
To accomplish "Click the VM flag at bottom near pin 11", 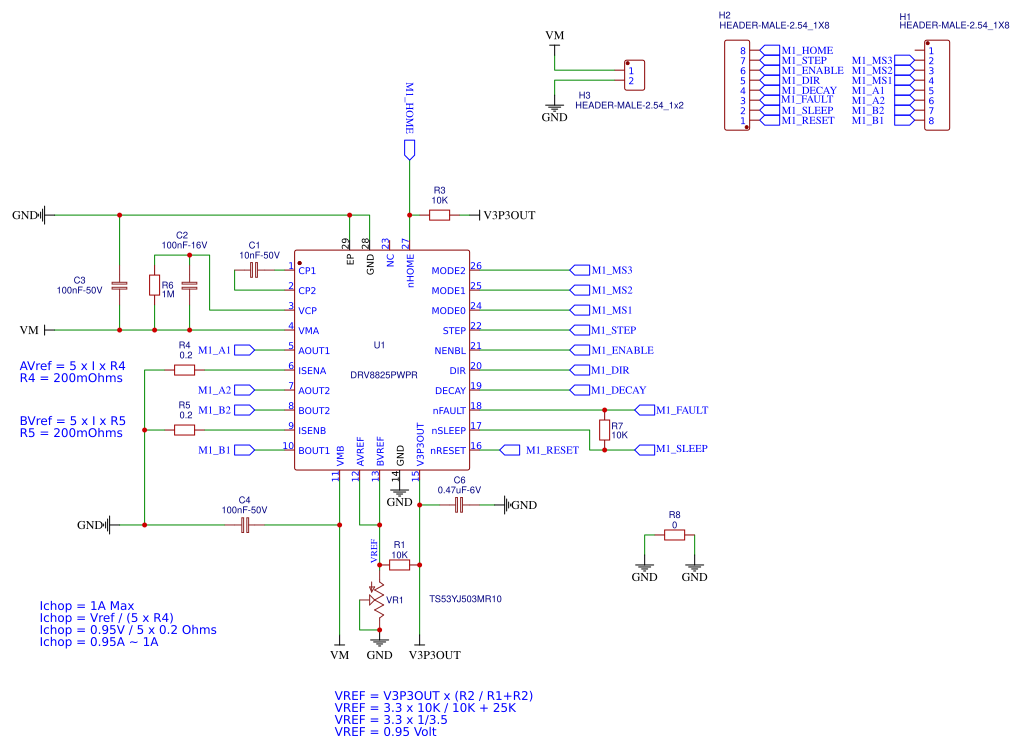I will tap(339, 650).
